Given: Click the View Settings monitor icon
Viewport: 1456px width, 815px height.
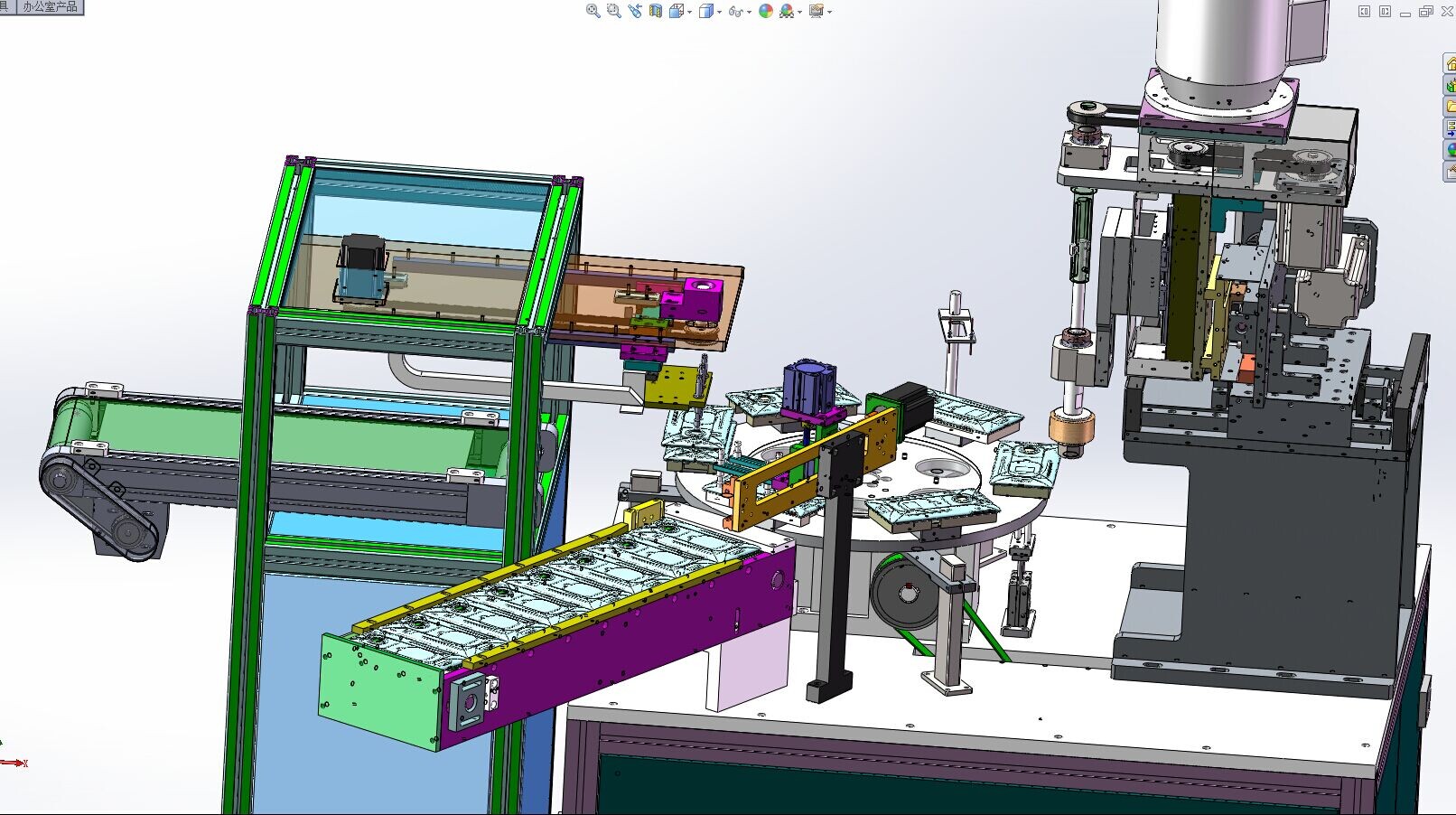Looking at the screenshot, I should tap(817, 11).
